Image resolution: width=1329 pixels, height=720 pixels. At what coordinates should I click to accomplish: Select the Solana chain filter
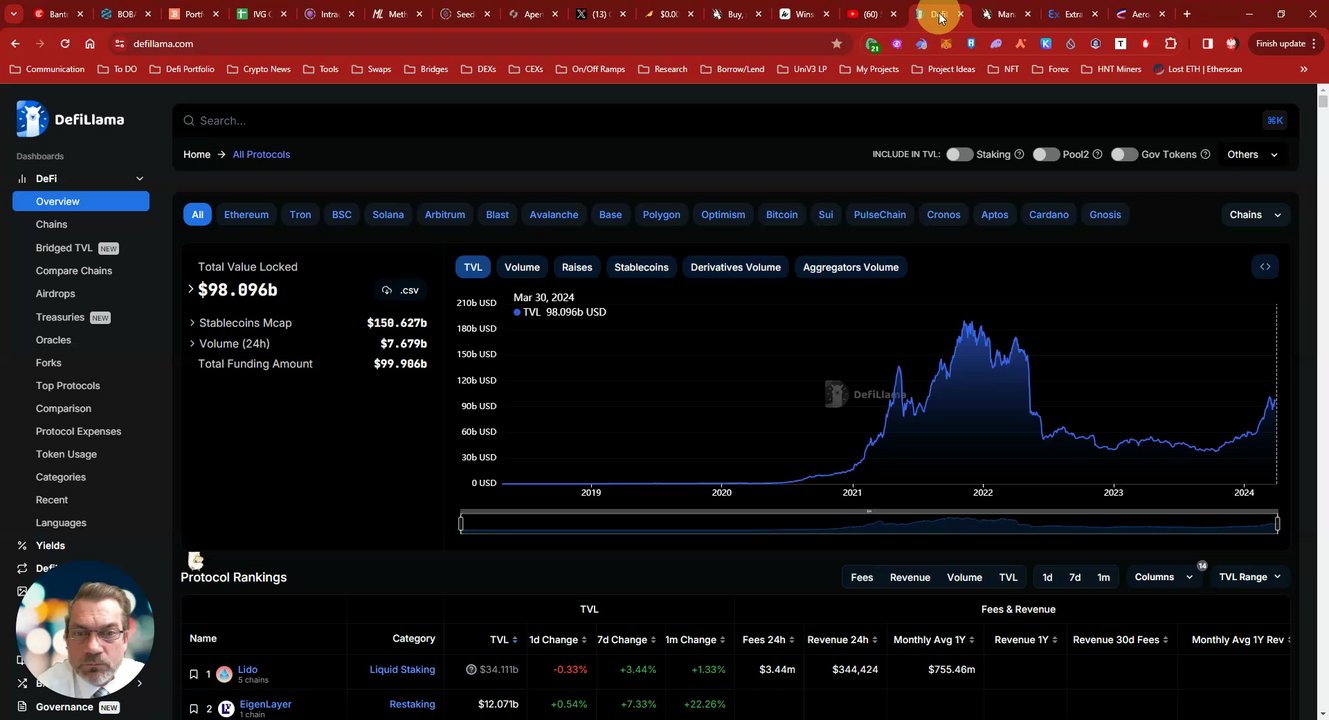coord(388,215)
